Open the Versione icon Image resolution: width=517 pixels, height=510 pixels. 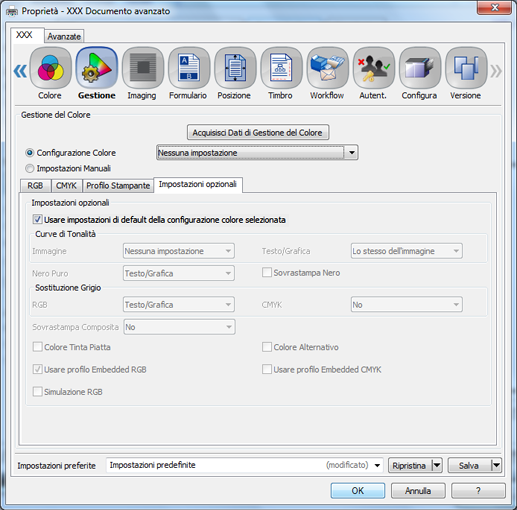point(466,68)
